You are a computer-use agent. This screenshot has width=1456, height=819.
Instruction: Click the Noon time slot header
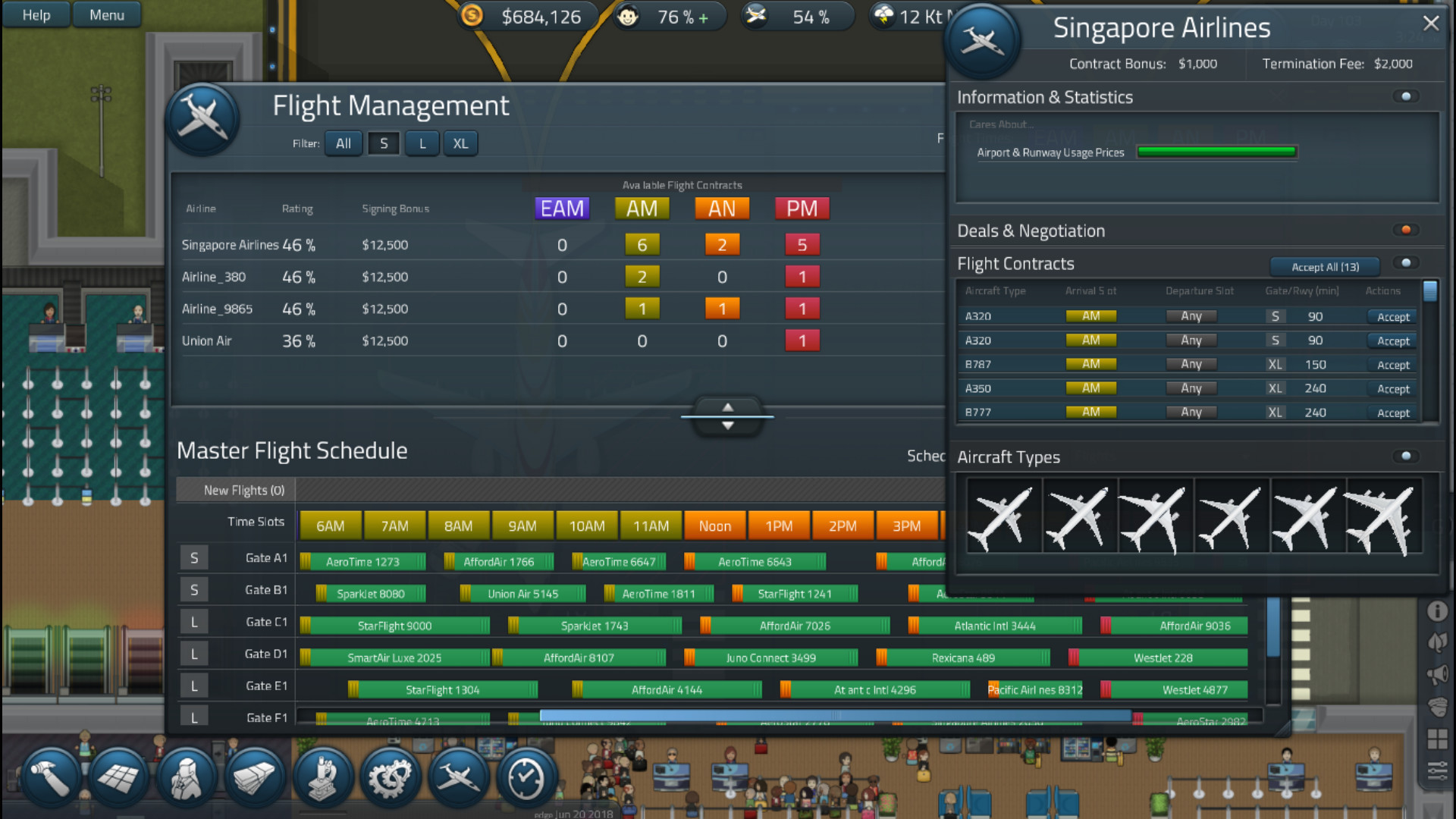point(715,526)
